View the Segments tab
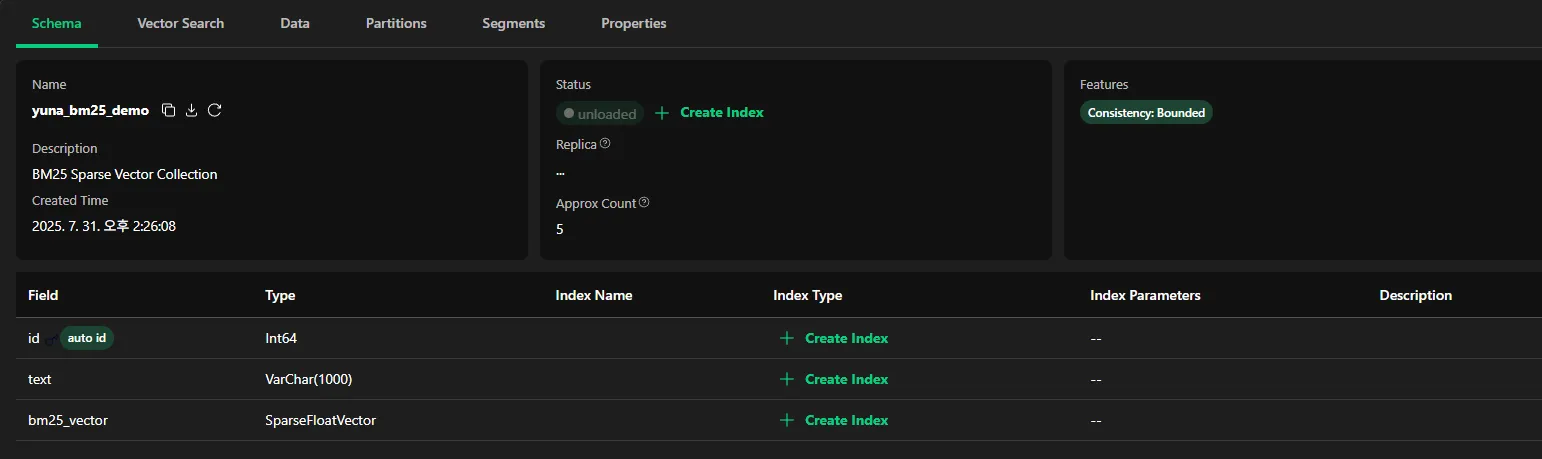The height and width of the screenshot is (459, 1542). [514, 23]
